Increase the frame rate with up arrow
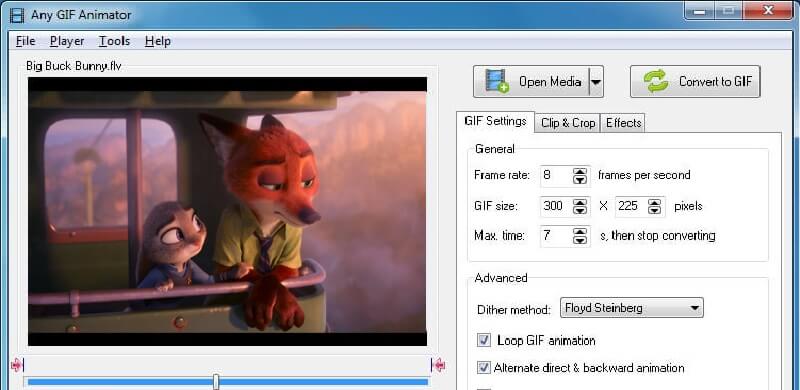The width and height of the screenshot is (800, 390). pyautogui.click(x=580, y=172)
